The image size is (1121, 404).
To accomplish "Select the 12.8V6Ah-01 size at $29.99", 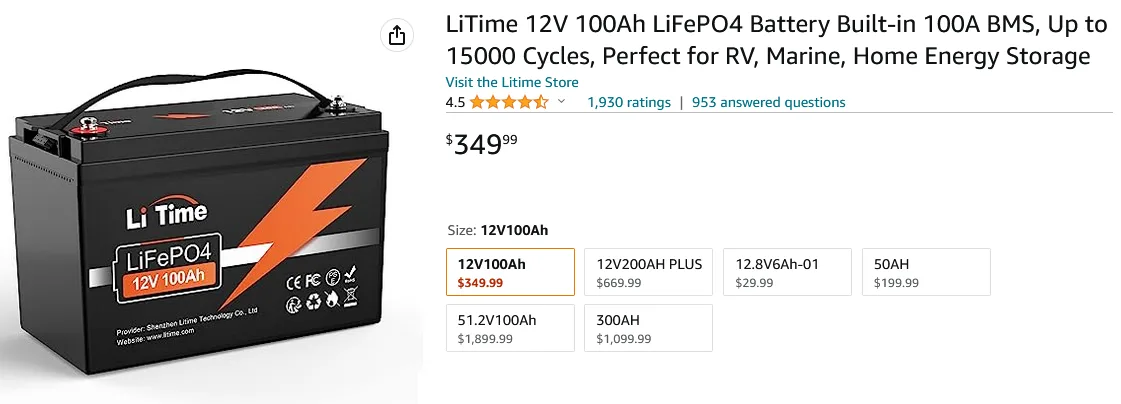I will [787, 272].
